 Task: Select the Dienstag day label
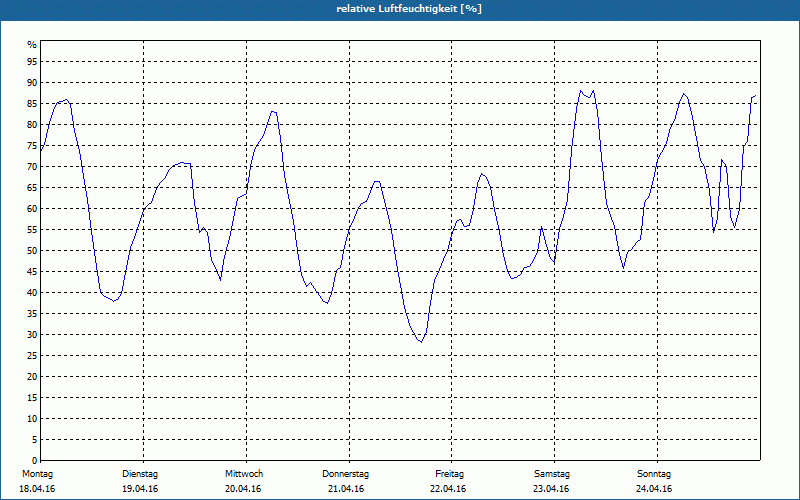[x=140, y=474]
